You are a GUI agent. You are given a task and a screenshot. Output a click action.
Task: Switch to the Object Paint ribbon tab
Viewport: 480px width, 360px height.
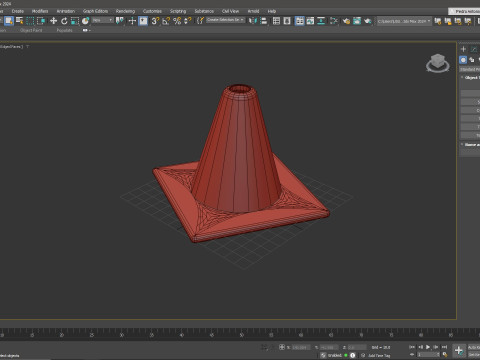[31, 30]
